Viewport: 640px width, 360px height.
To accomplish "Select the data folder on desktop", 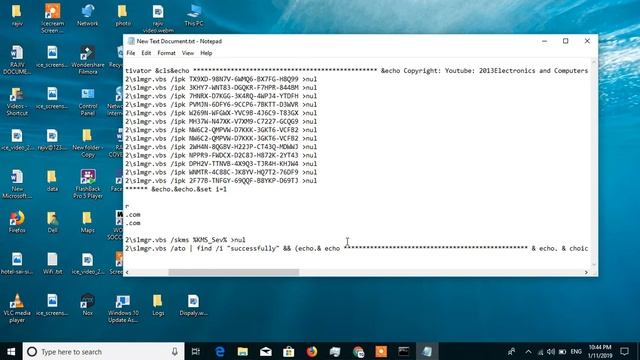I will (52, 181).
